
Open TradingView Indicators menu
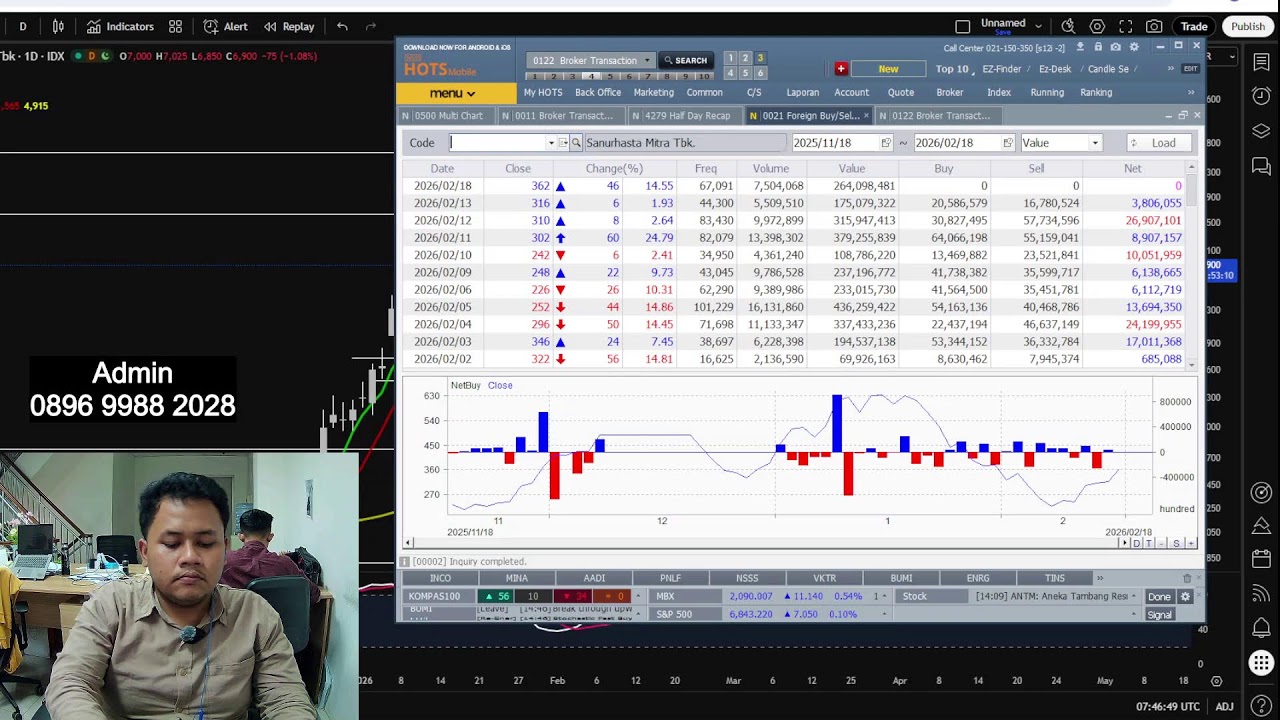coord(120,27)
